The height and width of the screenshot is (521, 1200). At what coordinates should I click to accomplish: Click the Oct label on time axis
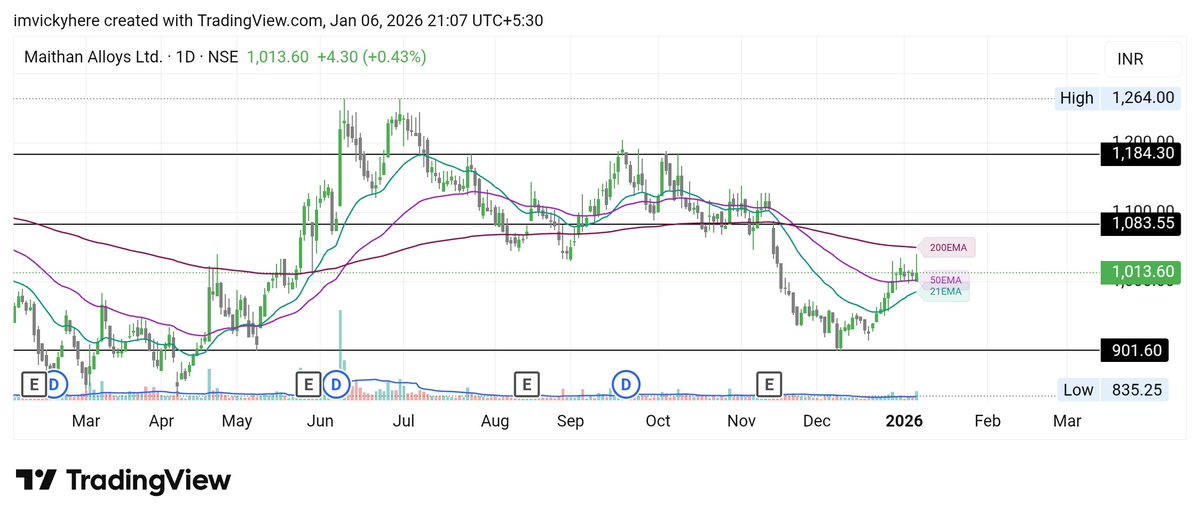pyautogui.click(x=658, y=421)
